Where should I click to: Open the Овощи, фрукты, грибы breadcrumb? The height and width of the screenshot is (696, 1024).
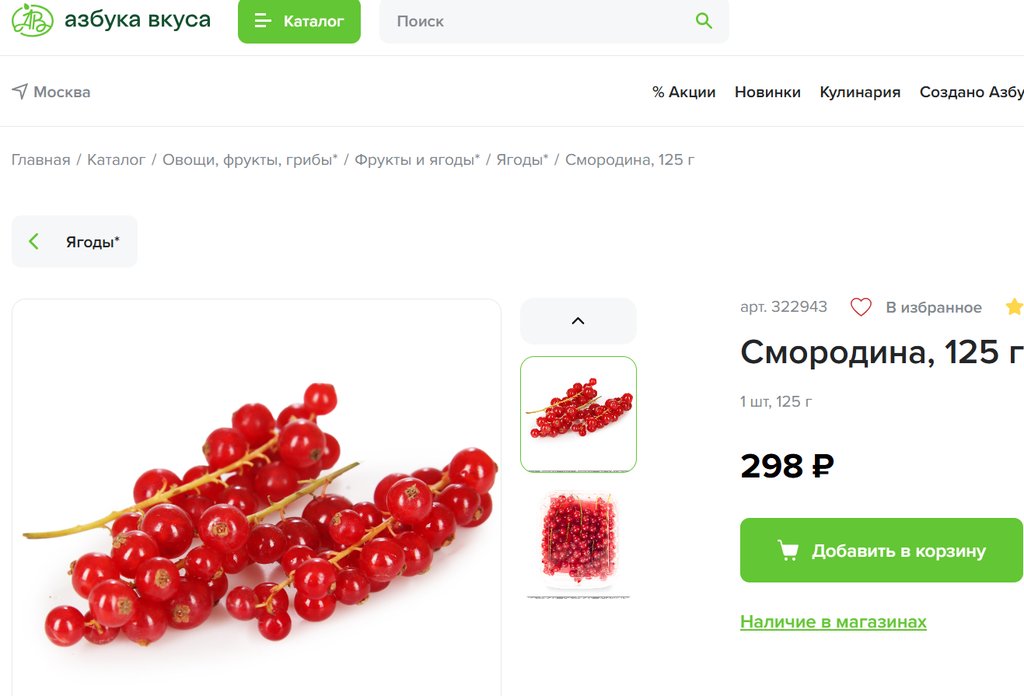pos(249,160)
